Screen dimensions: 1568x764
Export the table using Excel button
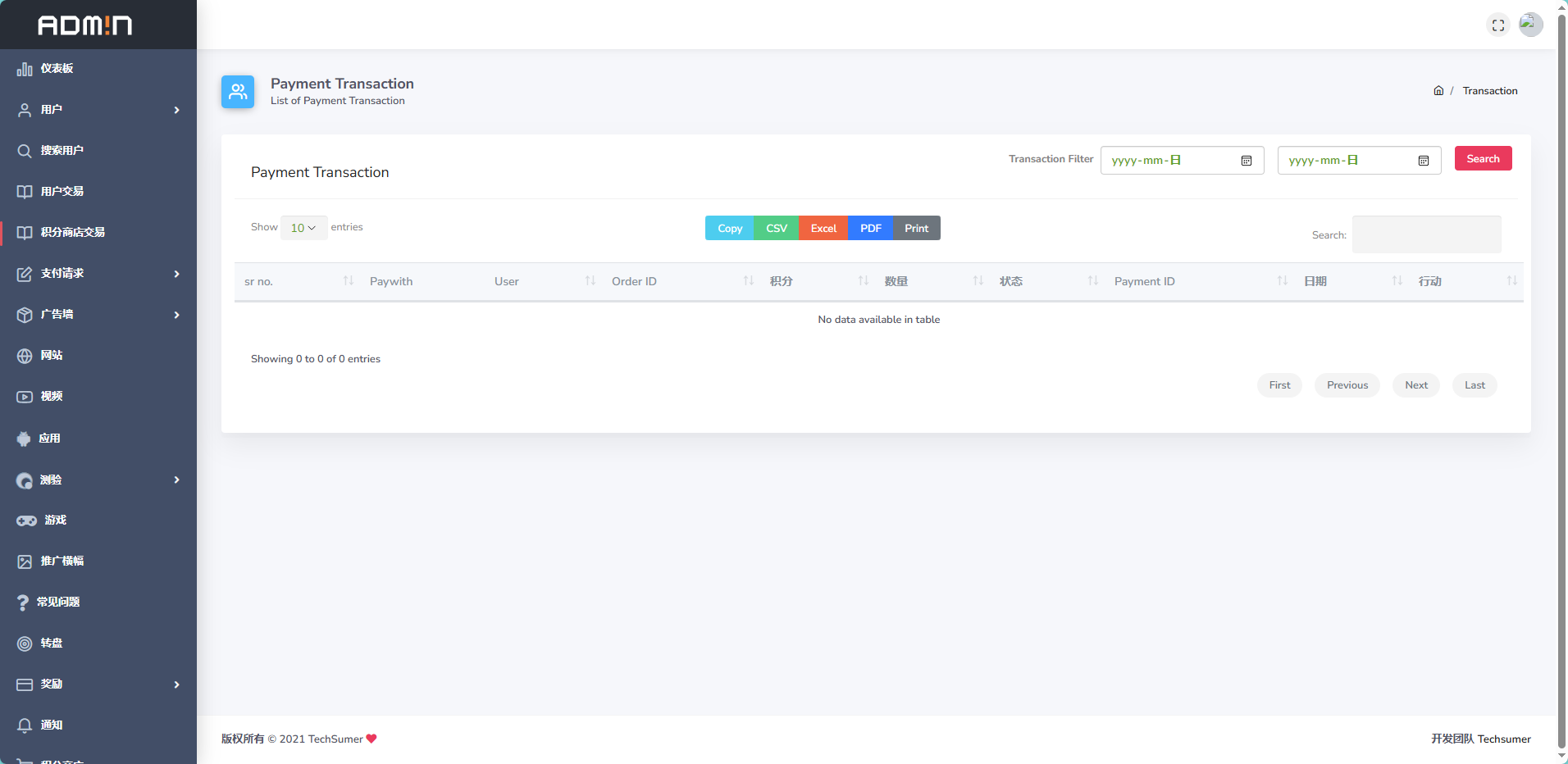(823, 229)
